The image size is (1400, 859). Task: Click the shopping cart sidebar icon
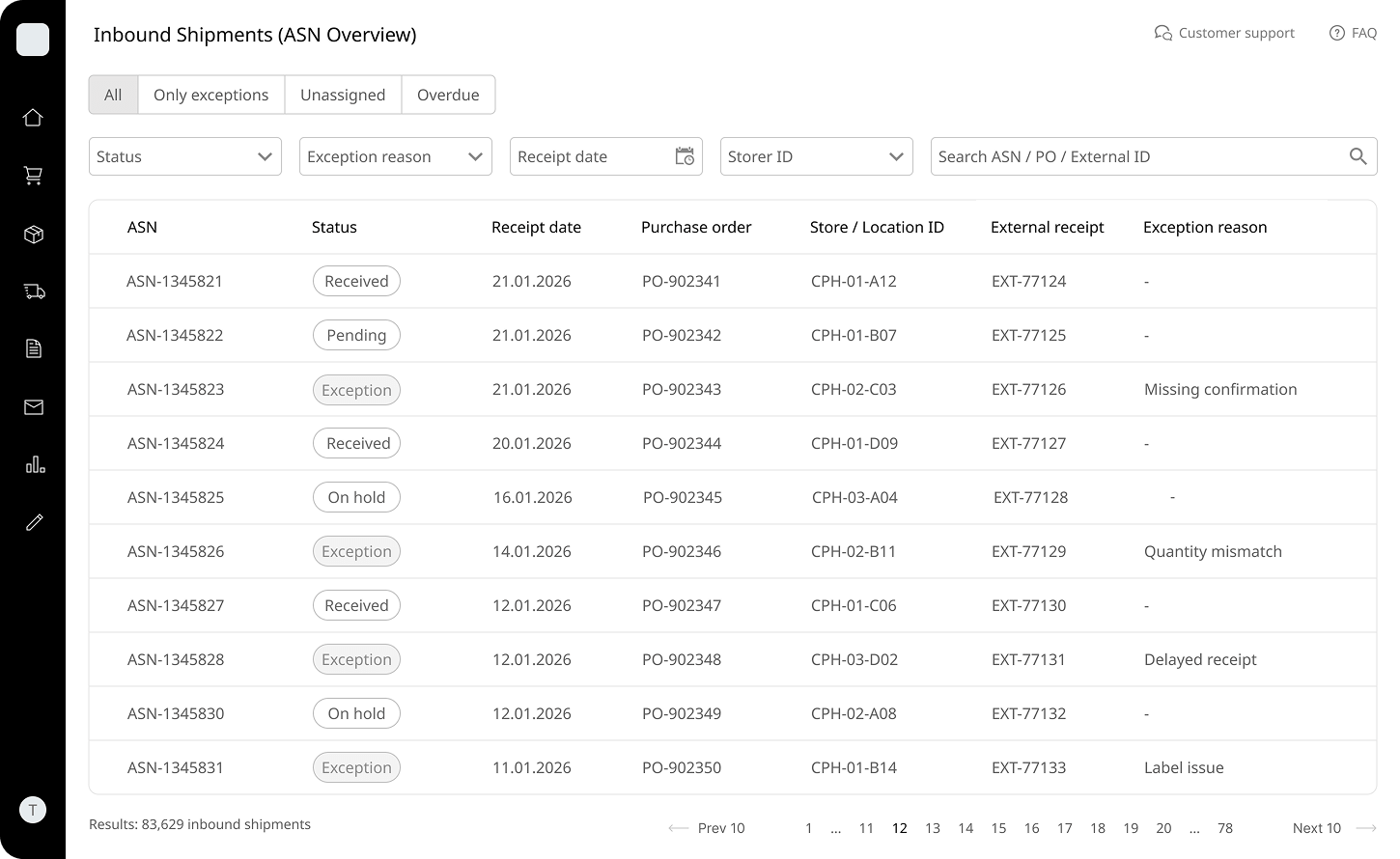(x=33, y=176)
